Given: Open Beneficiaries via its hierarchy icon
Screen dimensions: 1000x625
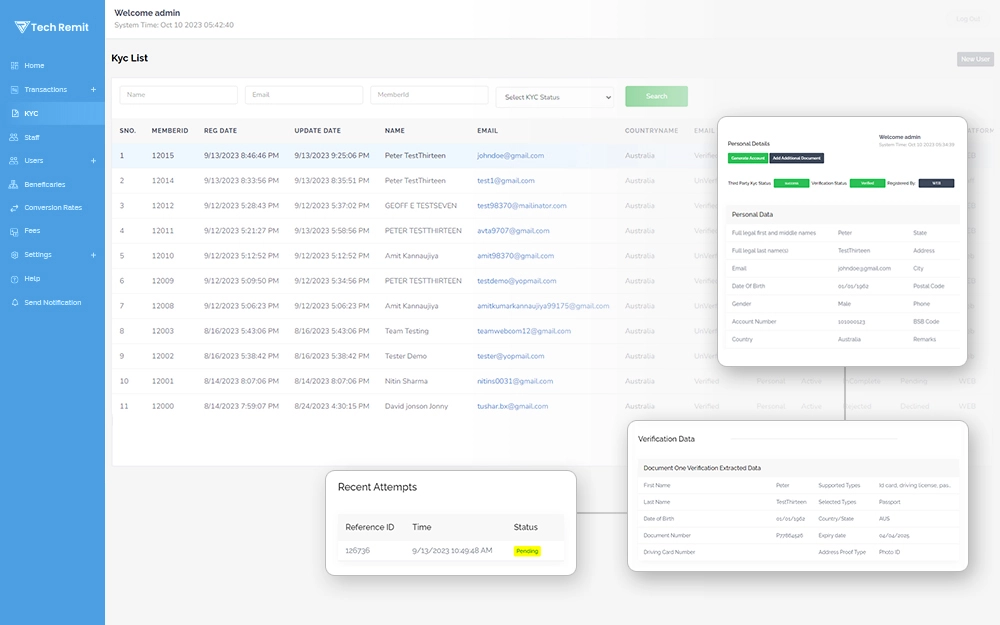Looking at the screenshot, I should click(14, 185).
